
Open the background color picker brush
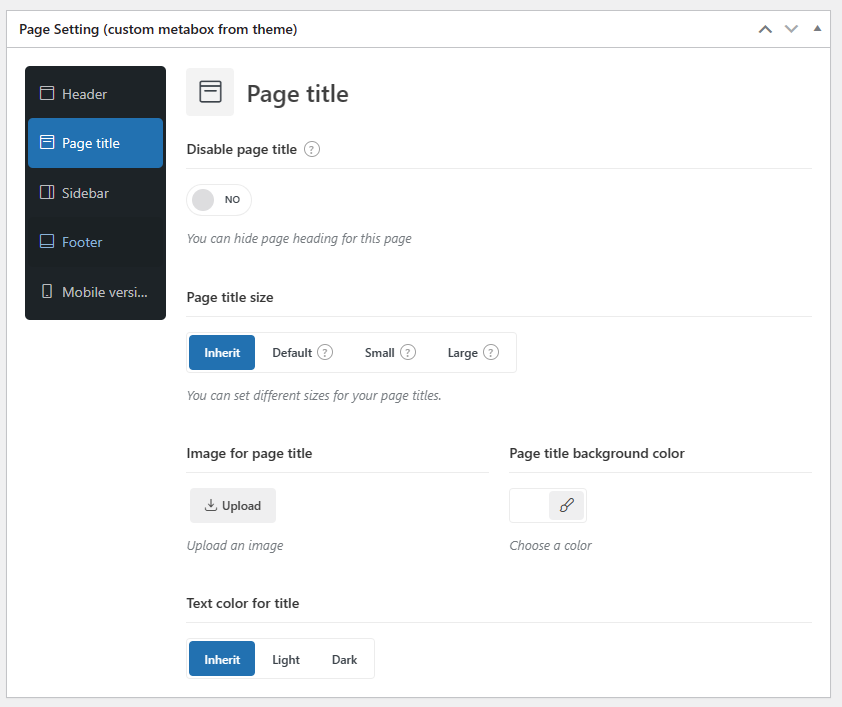pyautogui.click(x=567, y=505)
